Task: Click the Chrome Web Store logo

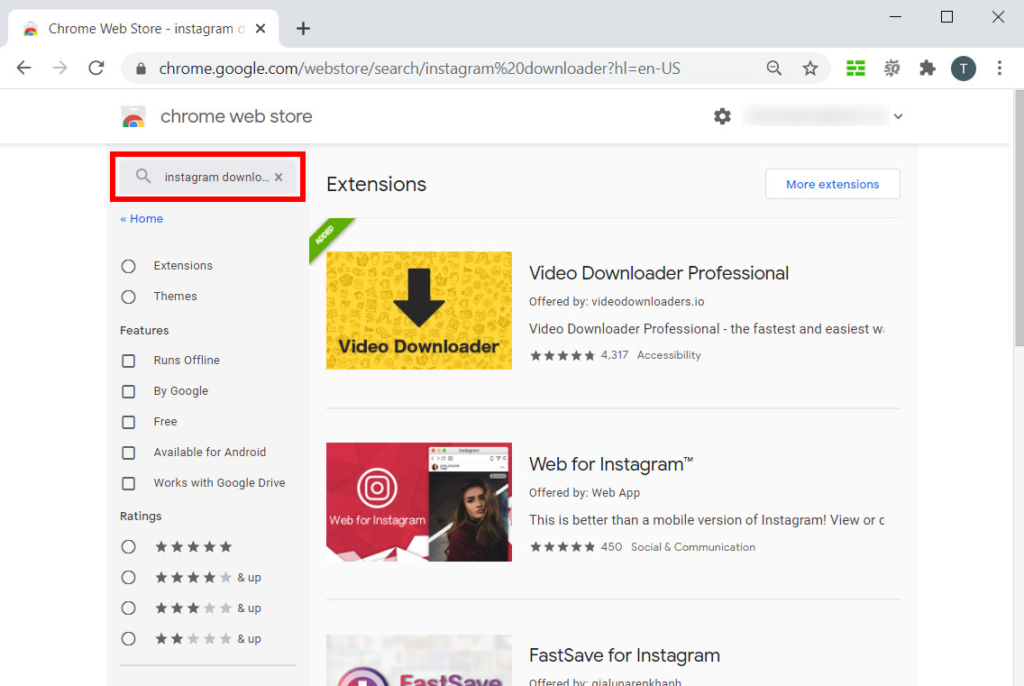Action: (133, 116)
